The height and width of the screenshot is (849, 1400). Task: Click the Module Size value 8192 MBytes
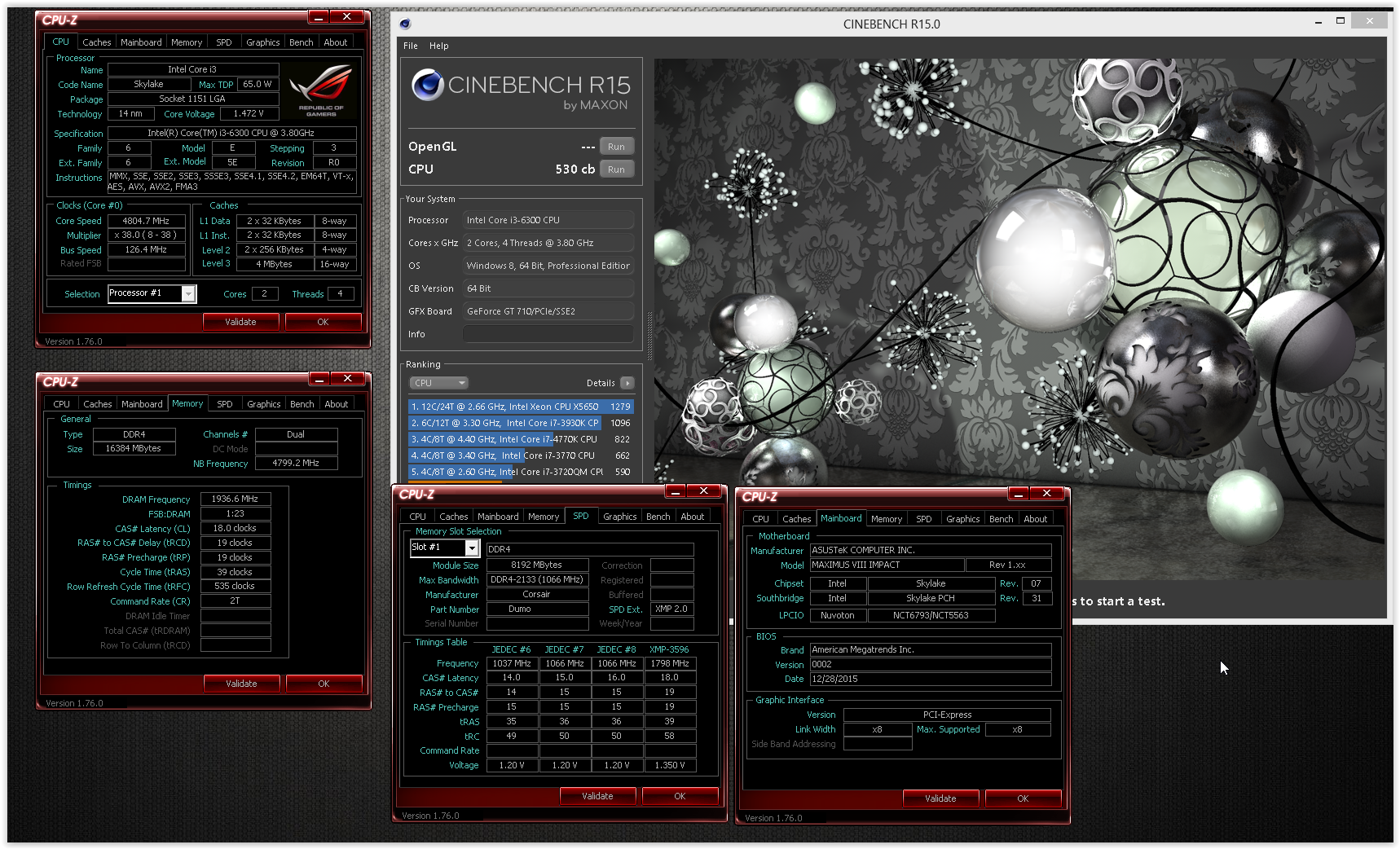(x=537, y=565)
